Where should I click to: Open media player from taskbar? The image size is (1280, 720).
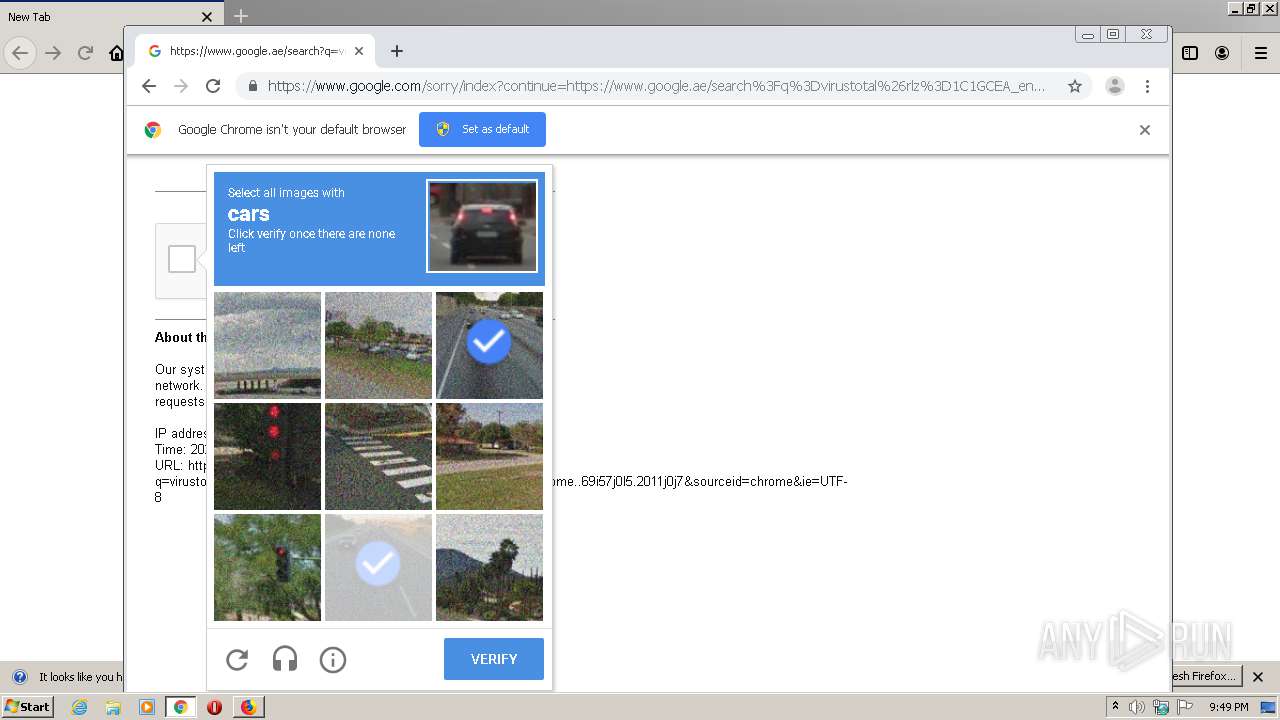147,707
